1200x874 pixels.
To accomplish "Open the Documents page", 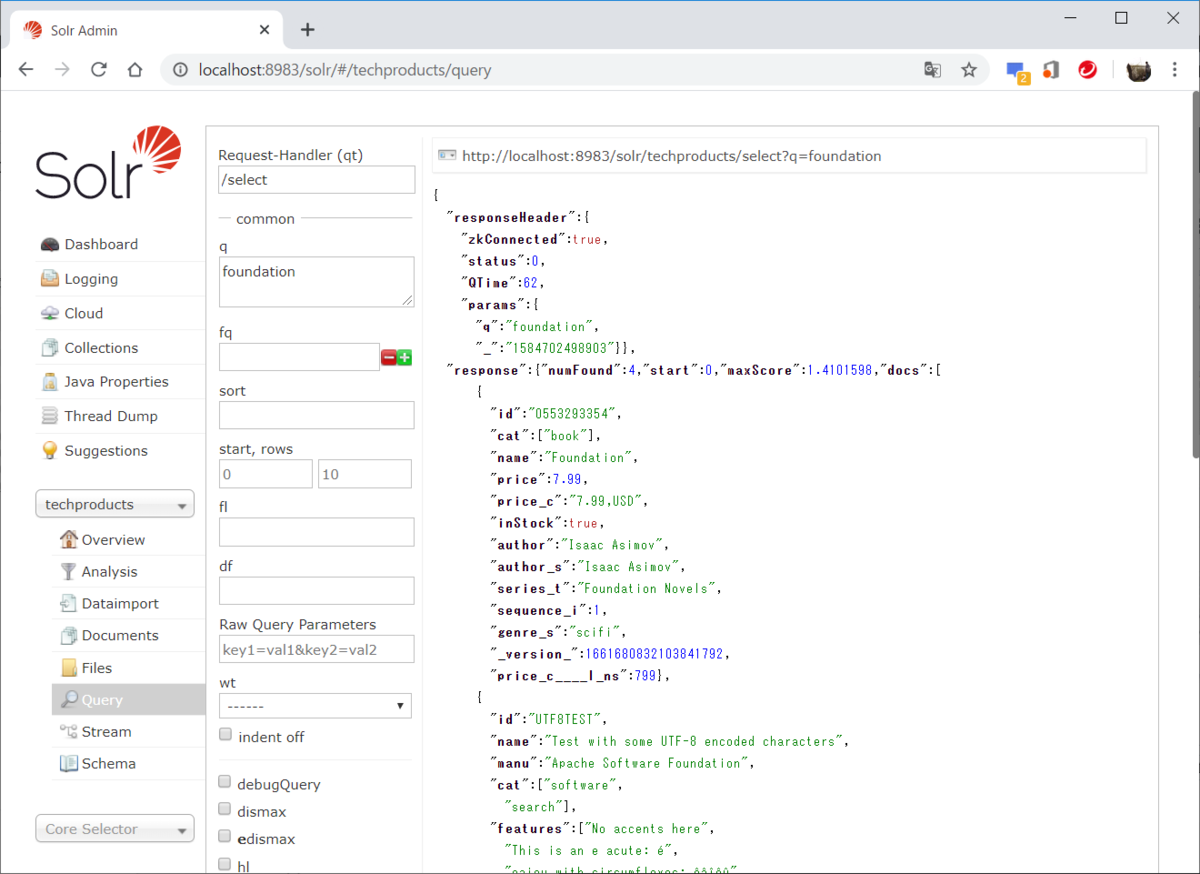I will tap(120, 635).
